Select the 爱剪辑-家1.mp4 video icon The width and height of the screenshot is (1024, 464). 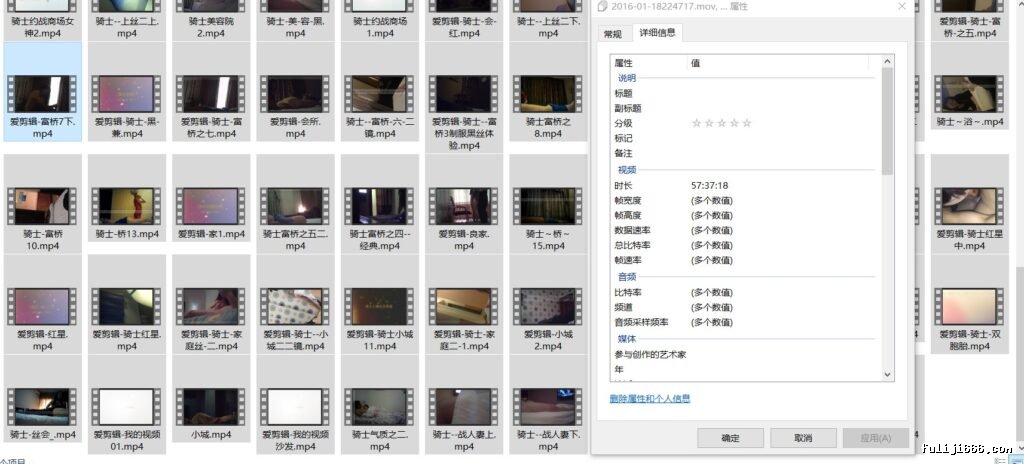211,206
